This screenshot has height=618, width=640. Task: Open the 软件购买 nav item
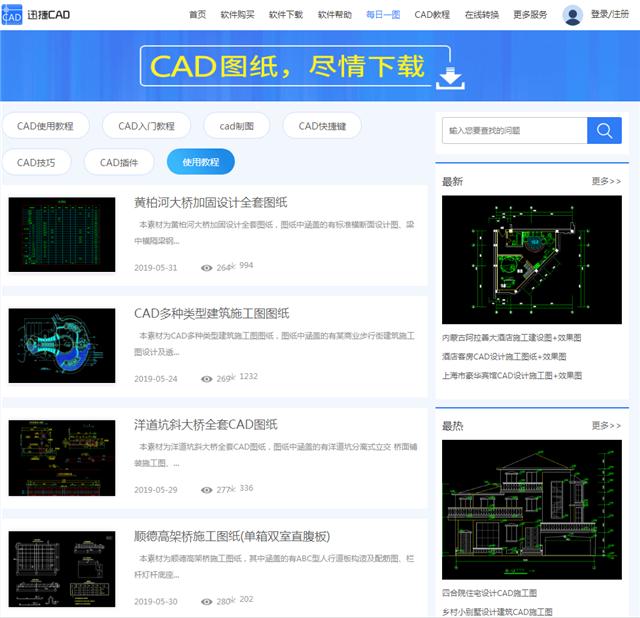pos(237,15)
